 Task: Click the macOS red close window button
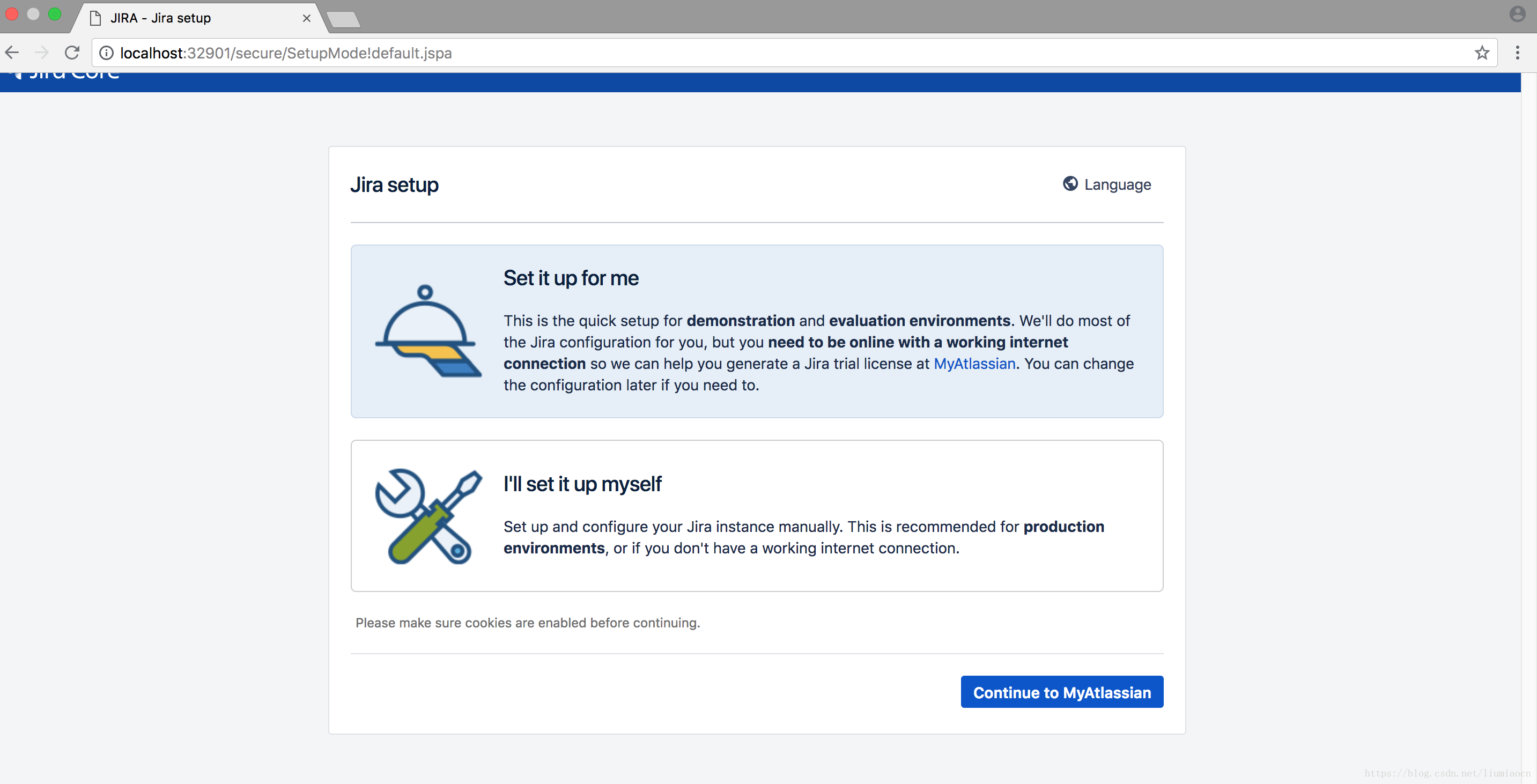(12, 14)
